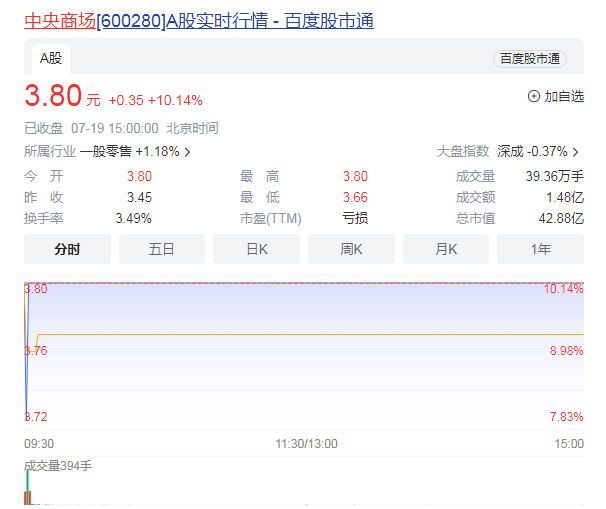
Task: Select the A股 tab
Action: (x=50, y=59)
